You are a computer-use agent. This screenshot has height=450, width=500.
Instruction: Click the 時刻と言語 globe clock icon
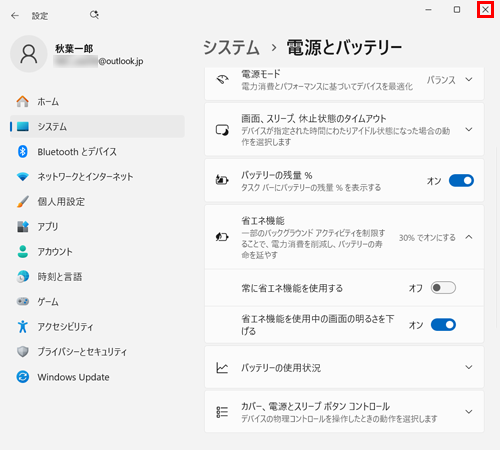coord(23,277)
